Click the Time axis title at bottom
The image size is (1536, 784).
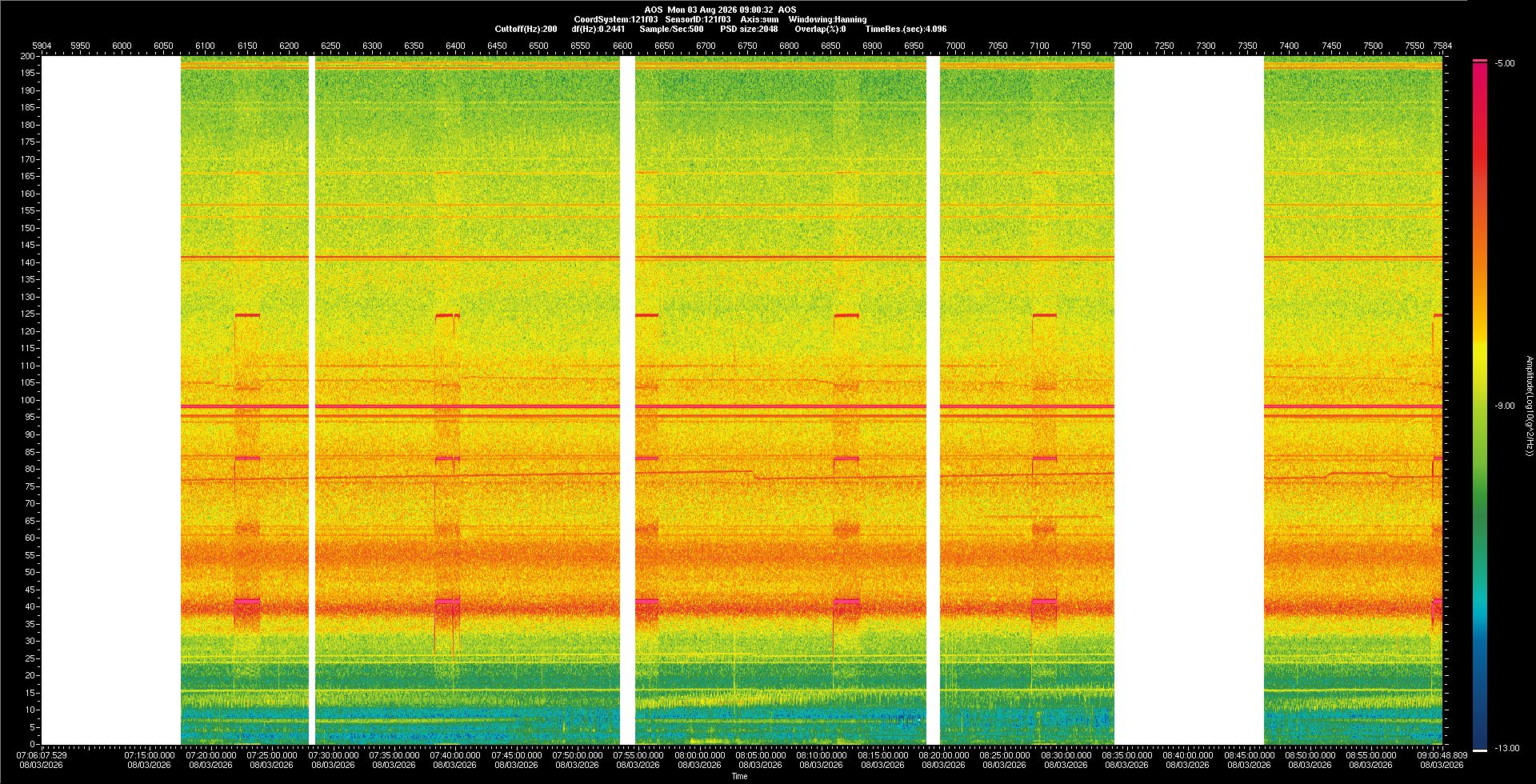pyautogui.click(x=740, y=776)
